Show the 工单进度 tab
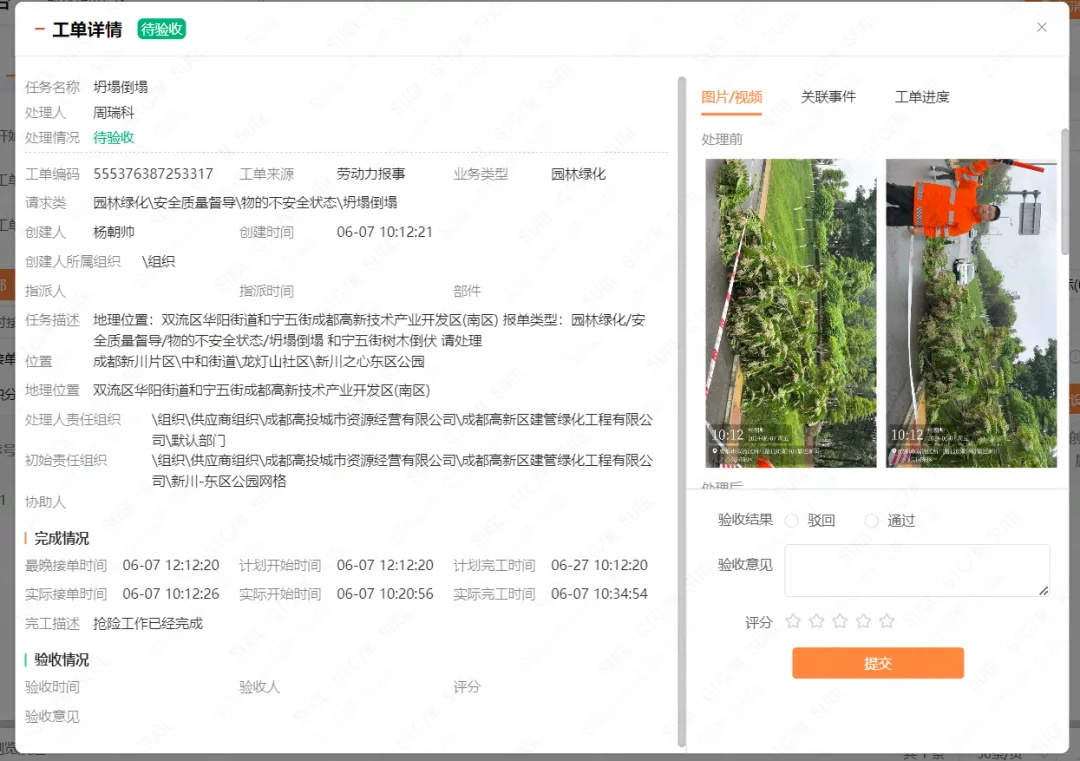 click(922, 97)
